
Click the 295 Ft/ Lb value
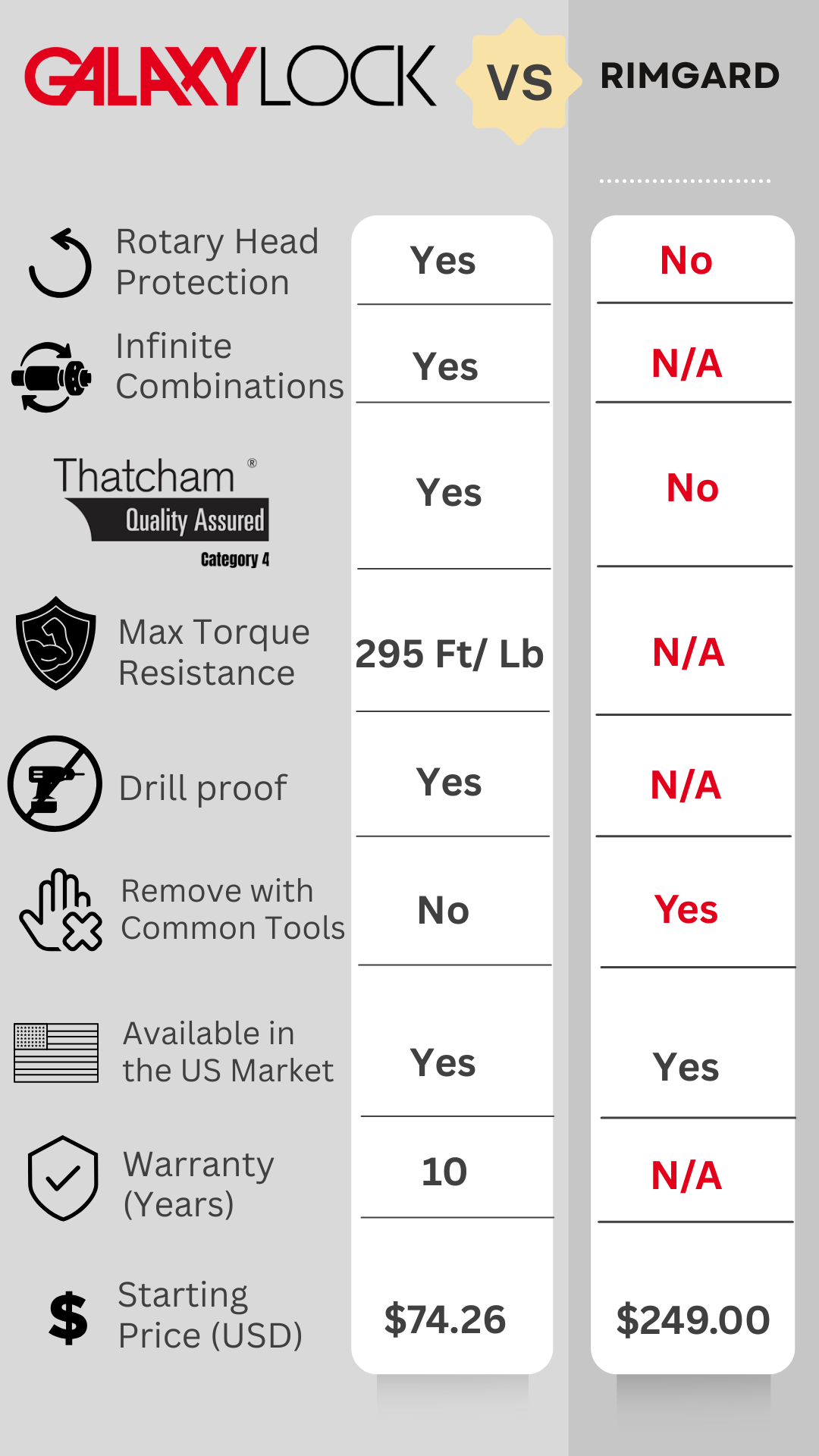click(450, 654)
